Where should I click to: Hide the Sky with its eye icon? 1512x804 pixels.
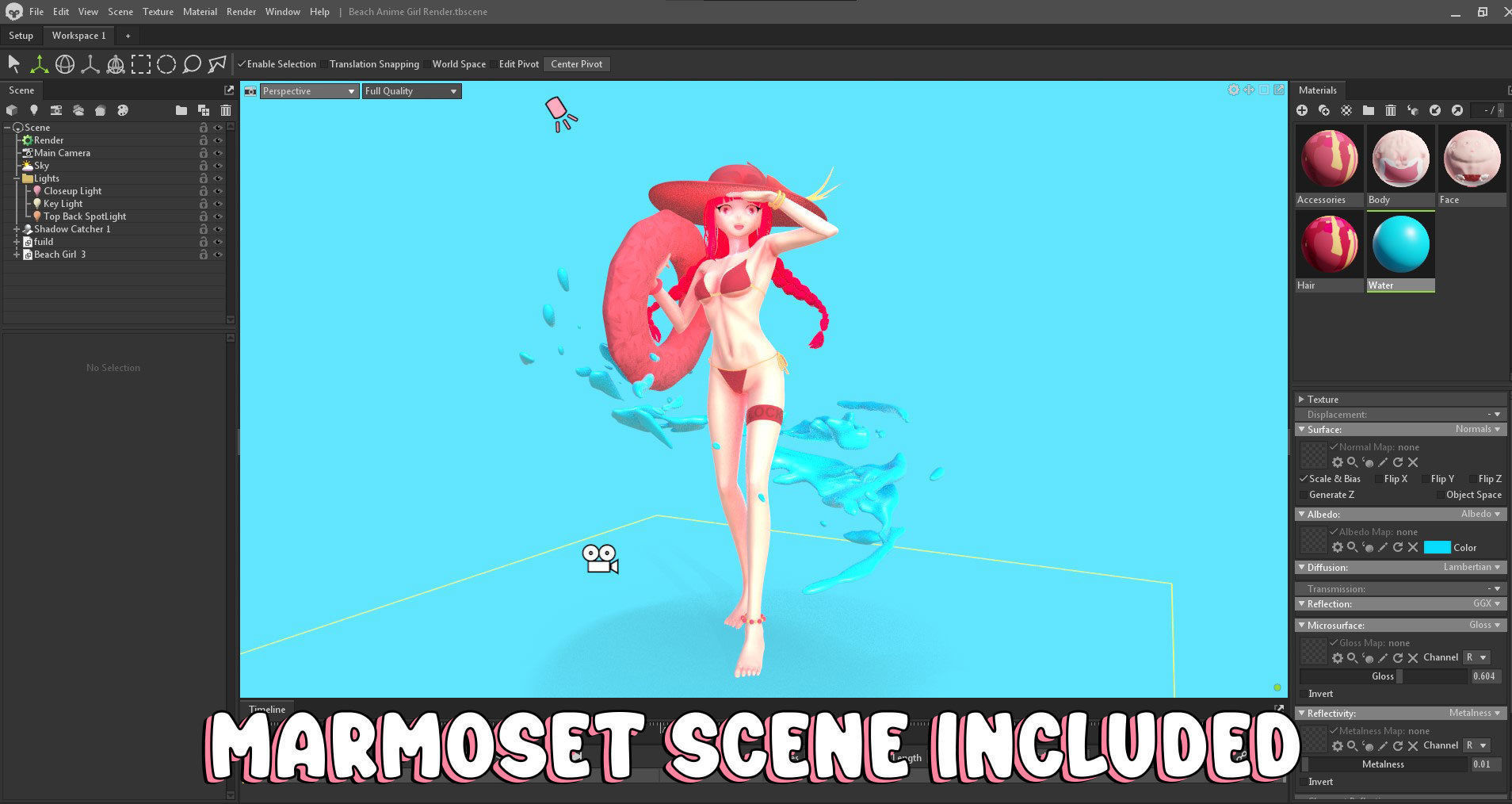[218, 166]
